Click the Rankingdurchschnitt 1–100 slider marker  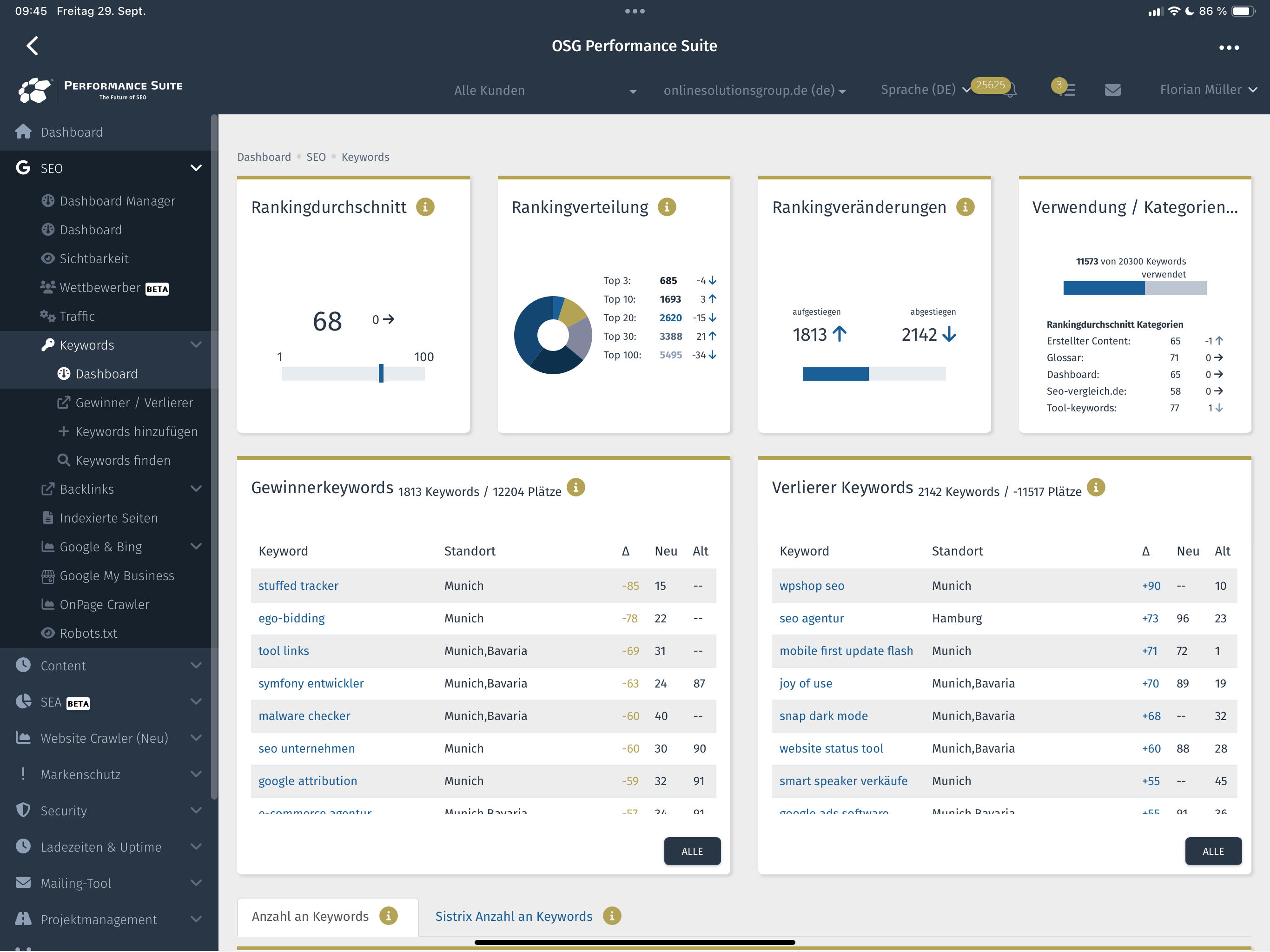pyautogui.click(x=381, y=373)
